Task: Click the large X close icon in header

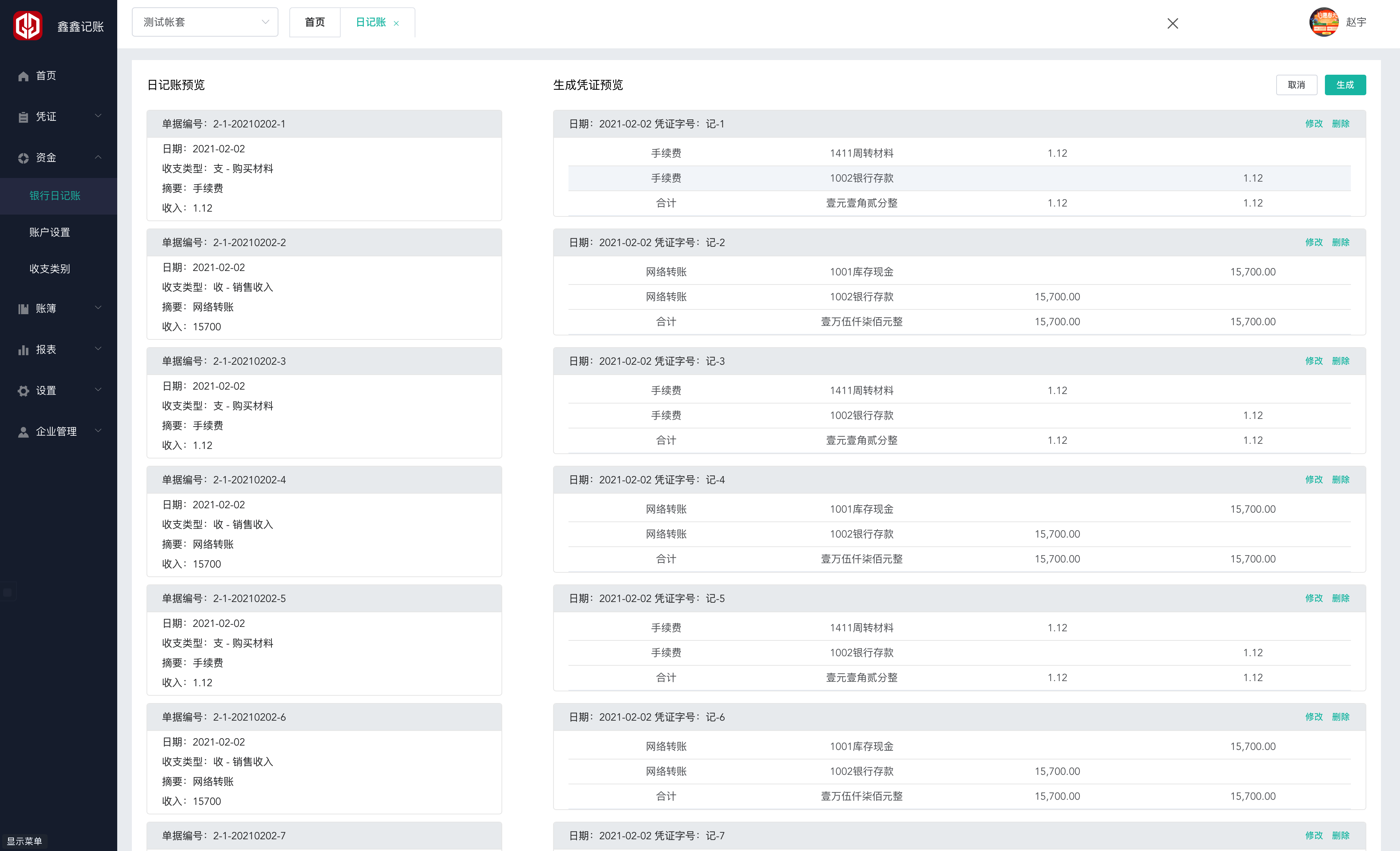Action: pos(1173,23)
